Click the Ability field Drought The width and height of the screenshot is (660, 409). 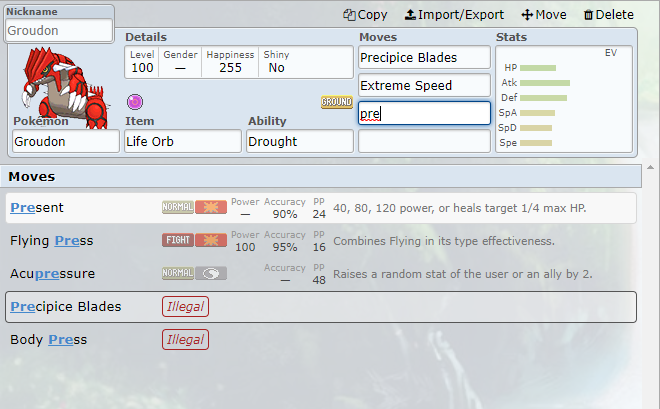coord(300,141)
